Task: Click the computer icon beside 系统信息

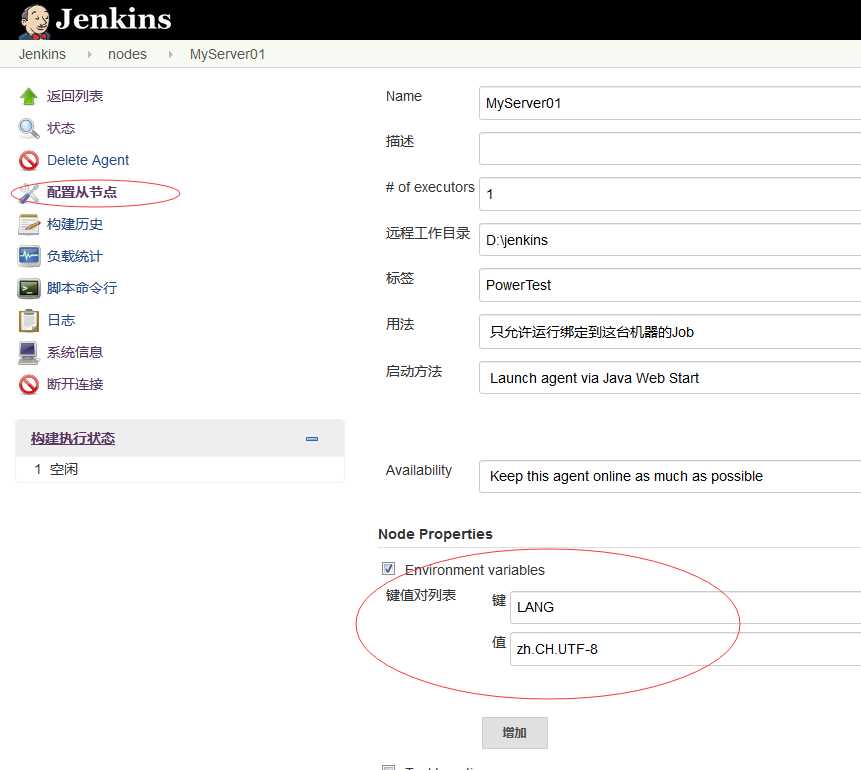Action: [29, 353]
